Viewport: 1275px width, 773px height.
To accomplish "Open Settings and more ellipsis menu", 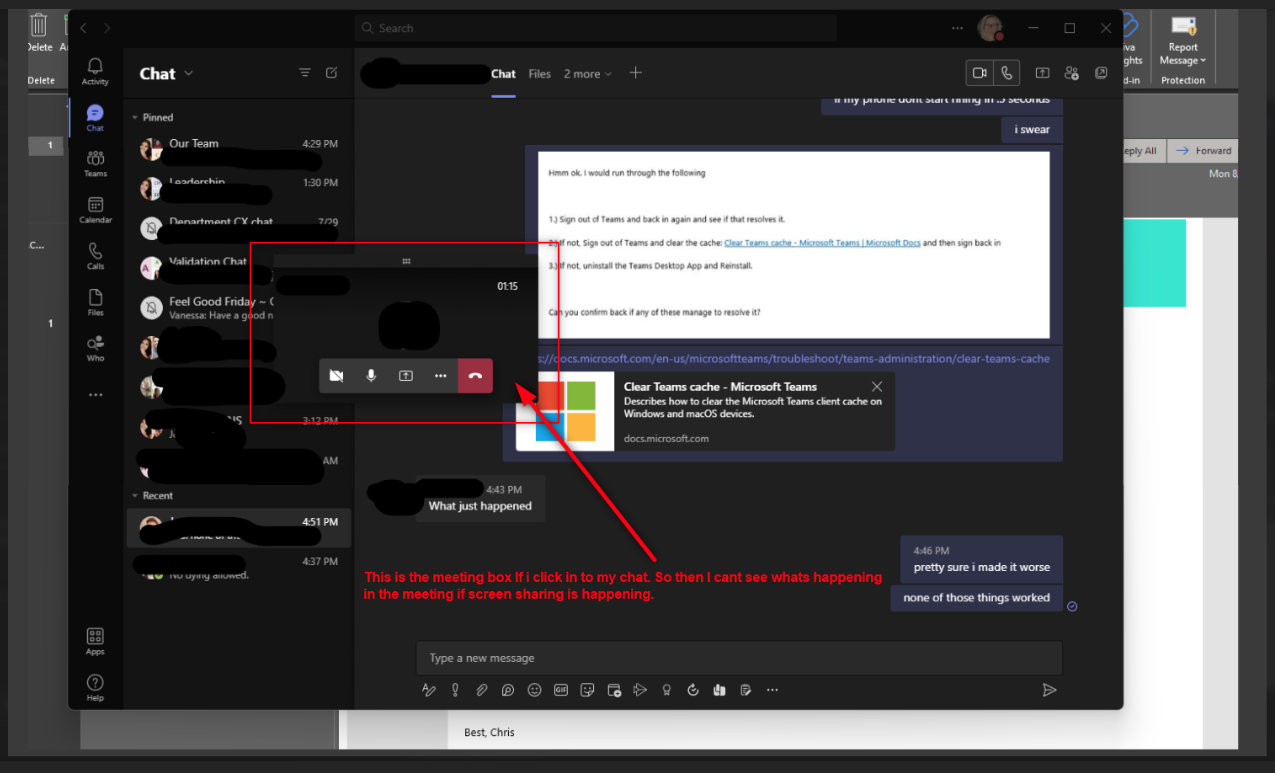I will 958,28.
